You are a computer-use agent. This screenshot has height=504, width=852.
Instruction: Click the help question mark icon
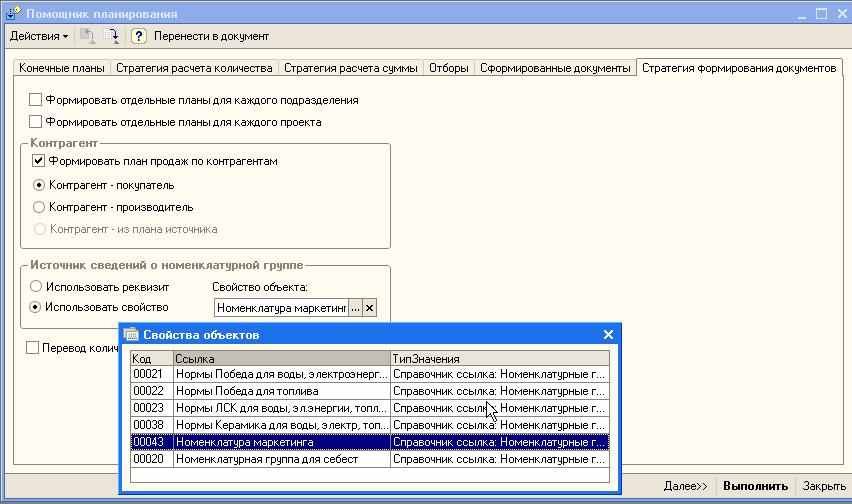[139, 36]
